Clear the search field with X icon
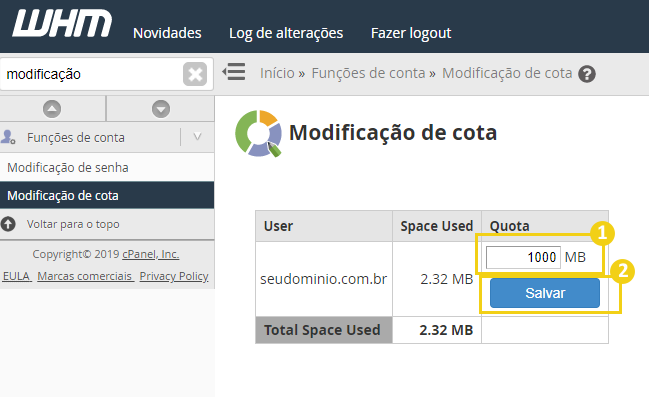The width and height of the screenshot is (649, 397). pos(195,75)
